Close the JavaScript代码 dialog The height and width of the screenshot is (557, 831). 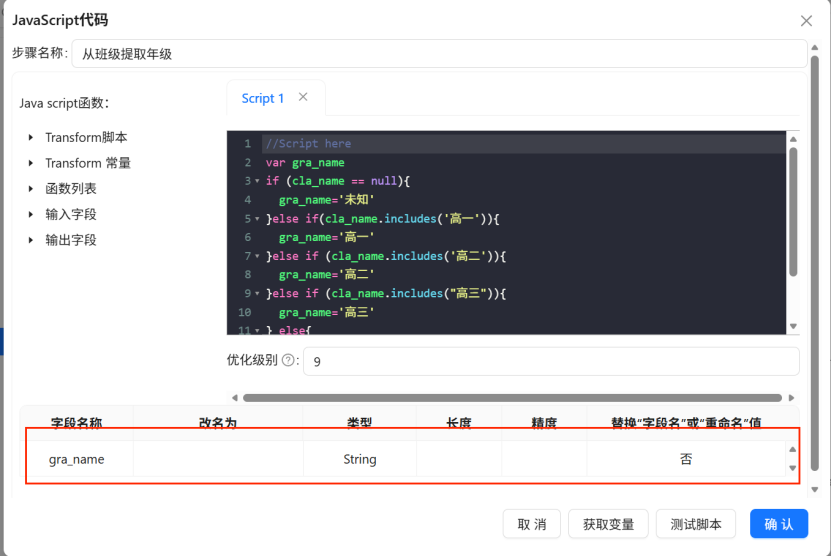point(806,21)
